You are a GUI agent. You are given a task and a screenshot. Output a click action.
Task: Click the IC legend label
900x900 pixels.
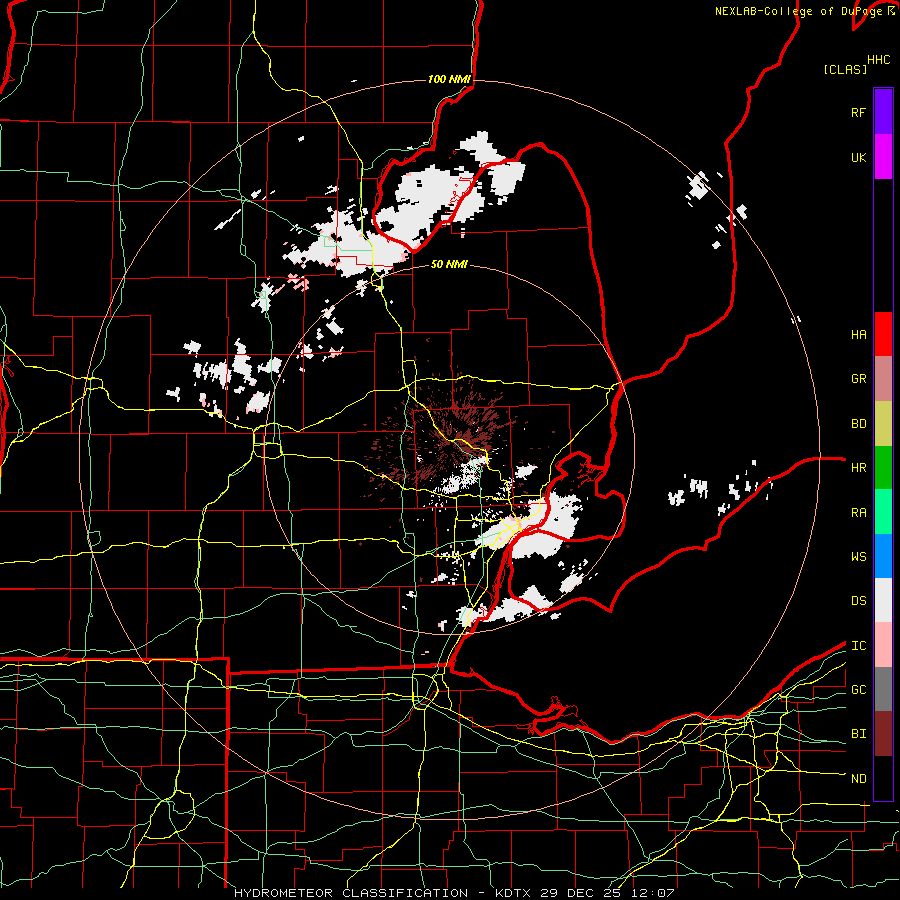click(x=858, y=645)
